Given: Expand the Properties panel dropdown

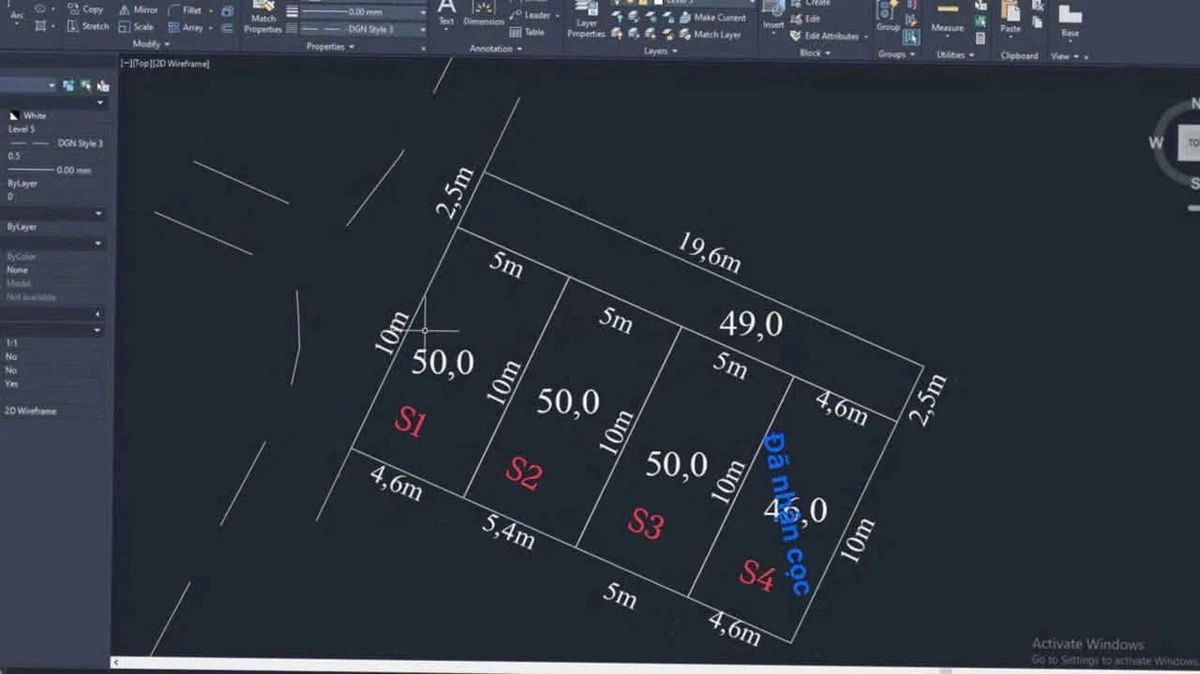Looking at the screenshot, I should click(329, 47).
